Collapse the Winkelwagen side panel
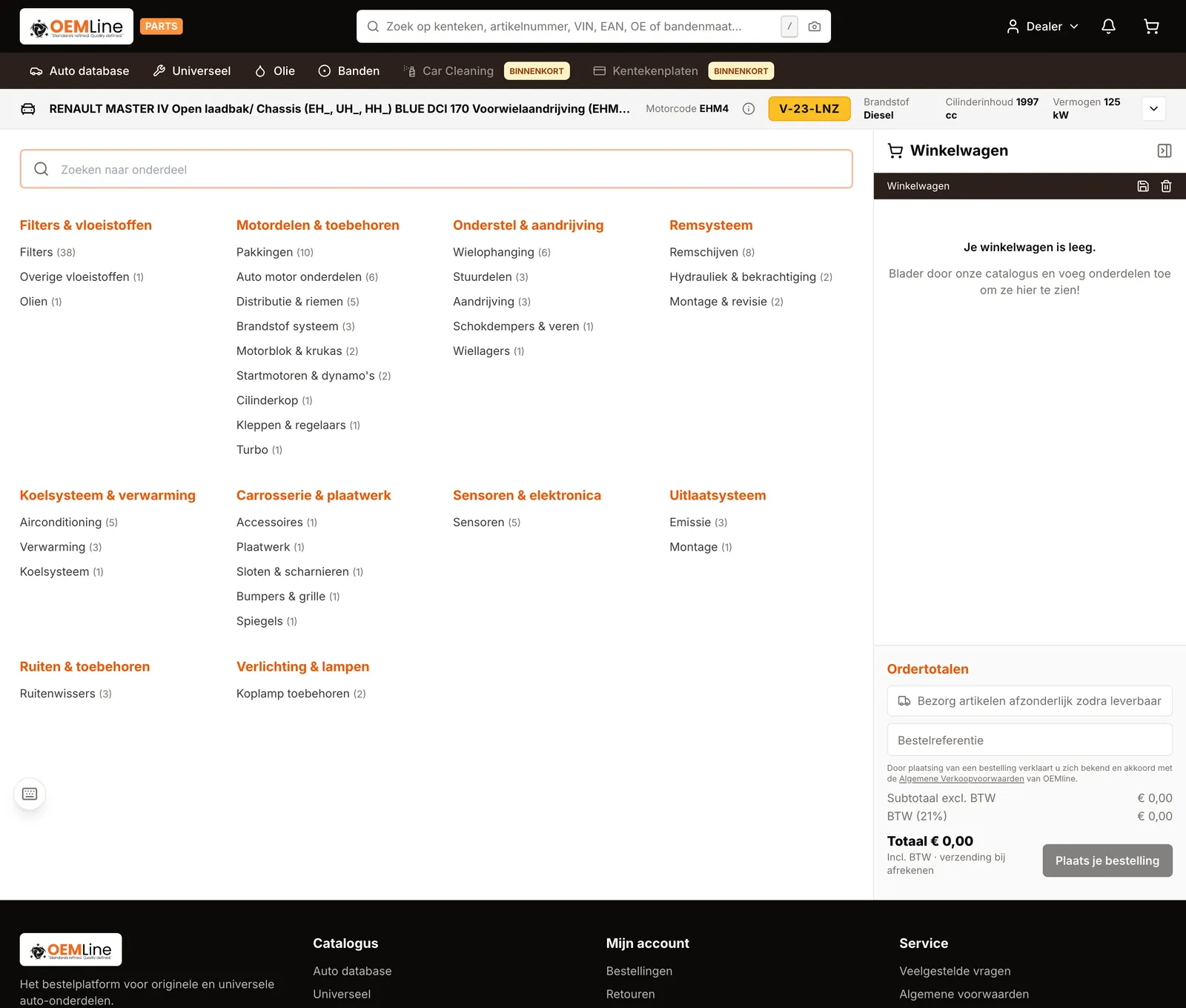Image resolution: width=1186 pixels, height=1008 pixels. 1165,150
